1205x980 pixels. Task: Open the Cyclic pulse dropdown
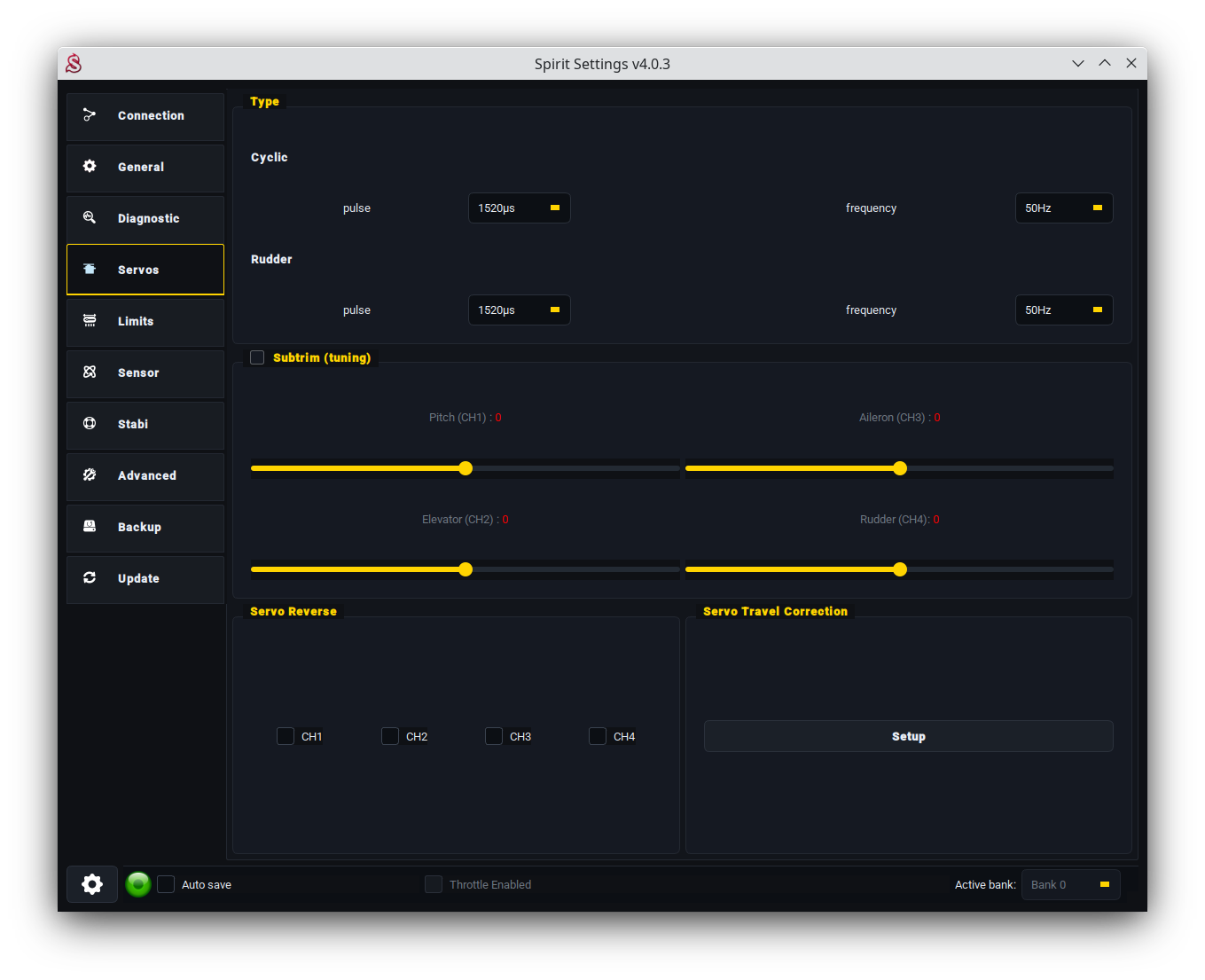coord(519,208)
